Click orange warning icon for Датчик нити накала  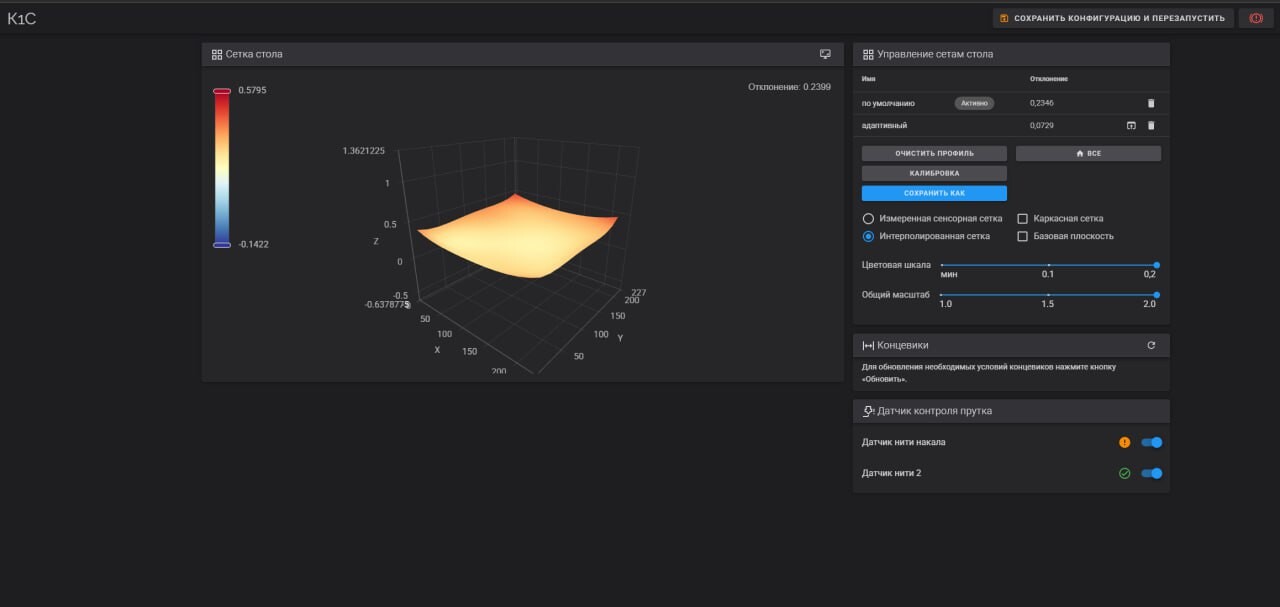pos(1125,442)
